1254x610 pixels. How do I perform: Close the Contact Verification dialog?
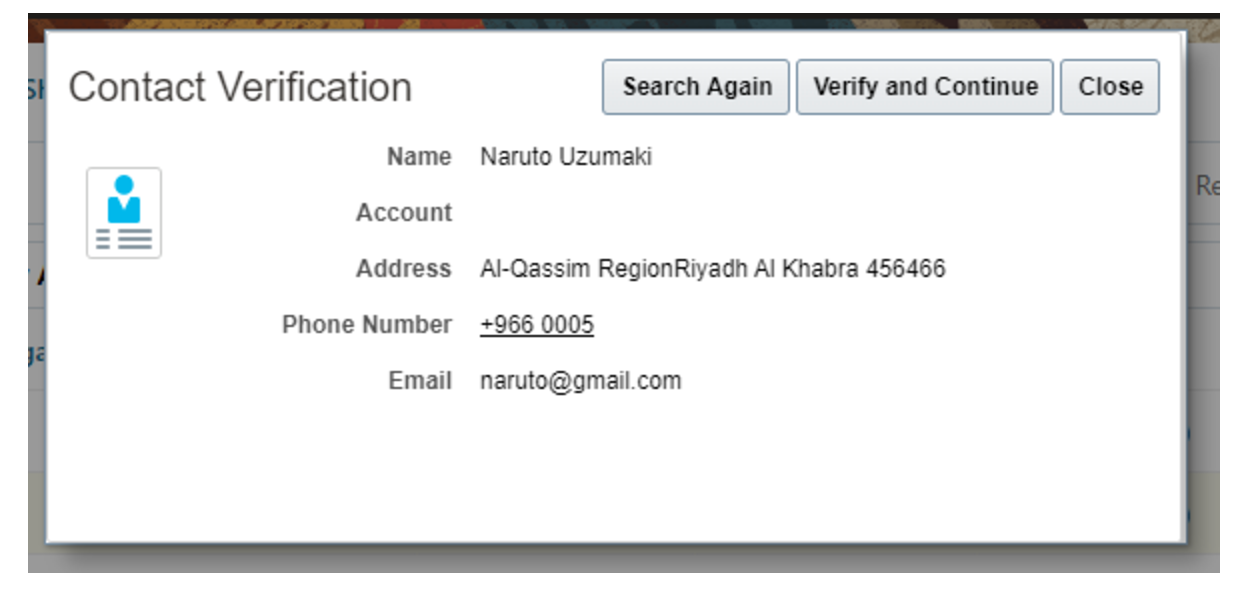pos(1110,87)
